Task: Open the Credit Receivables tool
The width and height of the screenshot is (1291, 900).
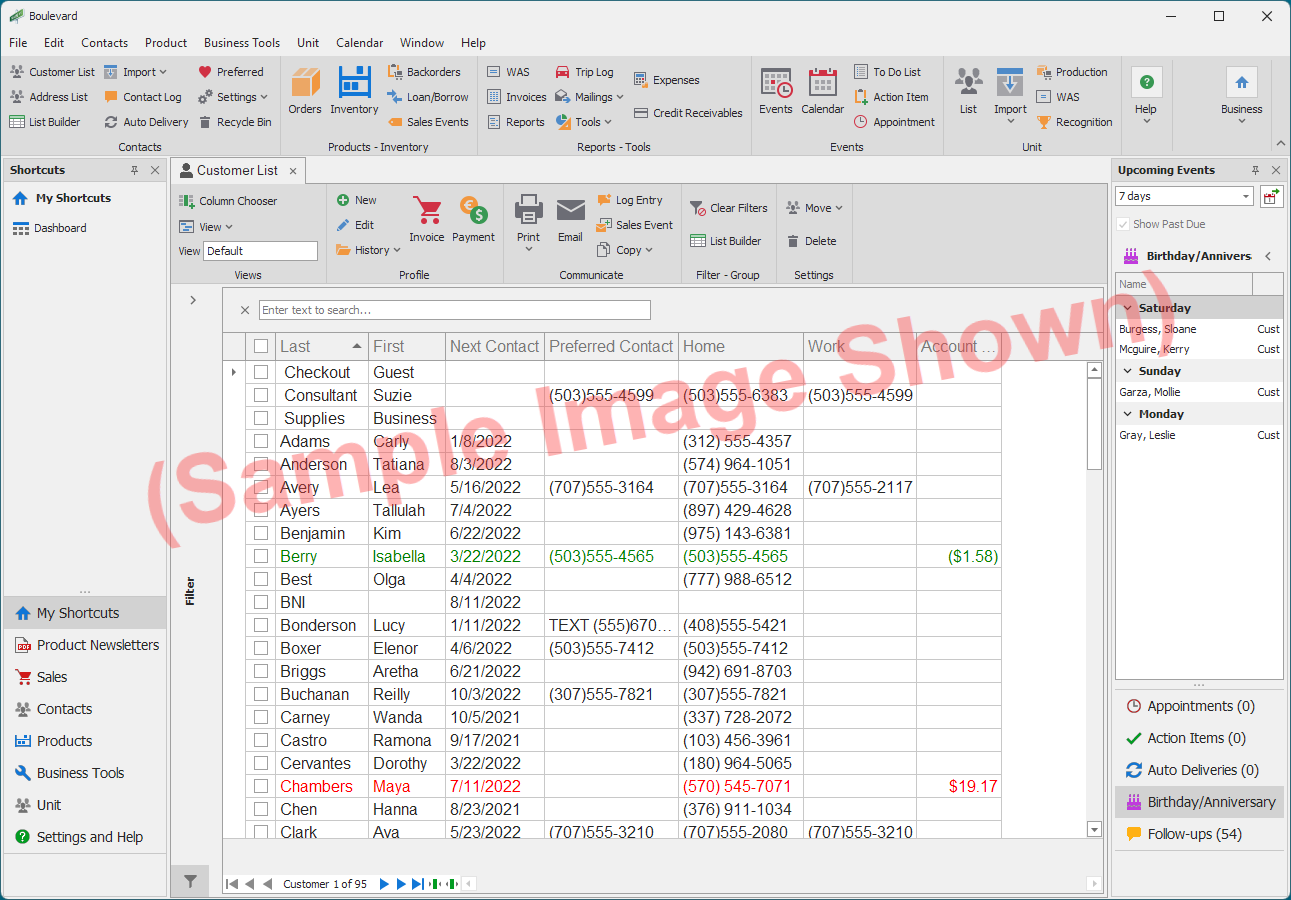Action: 687,113
